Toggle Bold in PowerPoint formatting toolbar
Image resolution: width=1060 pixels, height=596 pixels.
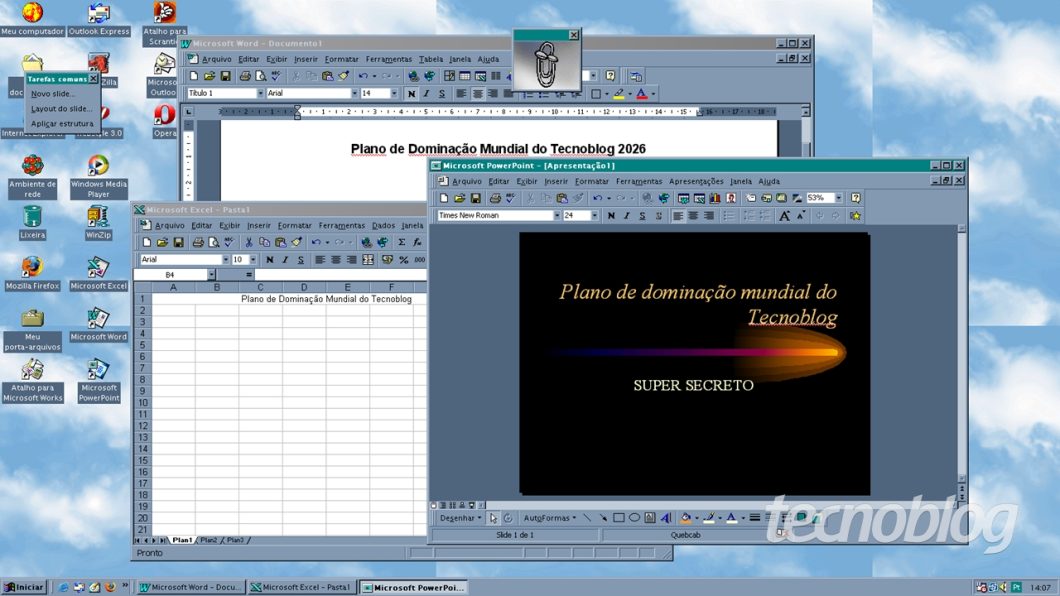point(611,216)
